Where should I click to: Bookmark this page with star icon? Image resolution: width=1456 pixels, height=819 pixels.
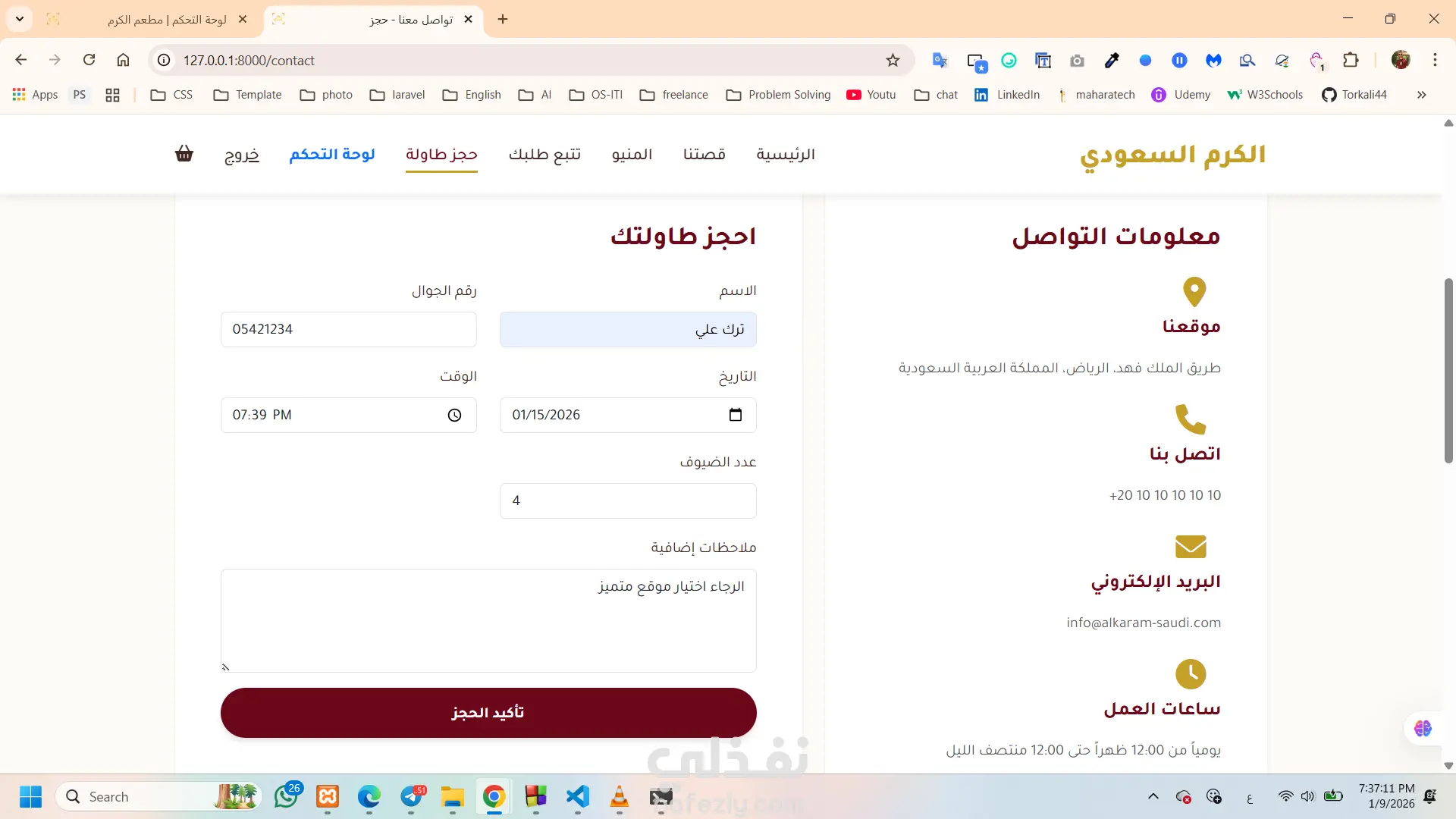click(x=893, y=60)
